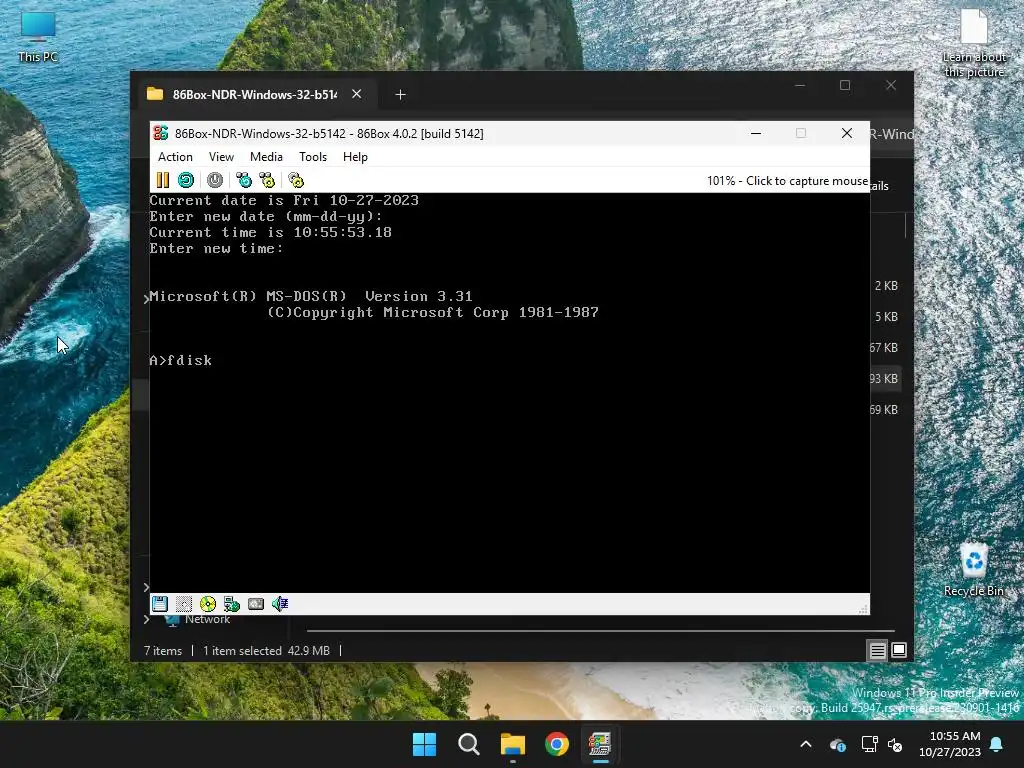Open the Media menu
Screen dimensions: 1024x768
click(x=266, y=157)
